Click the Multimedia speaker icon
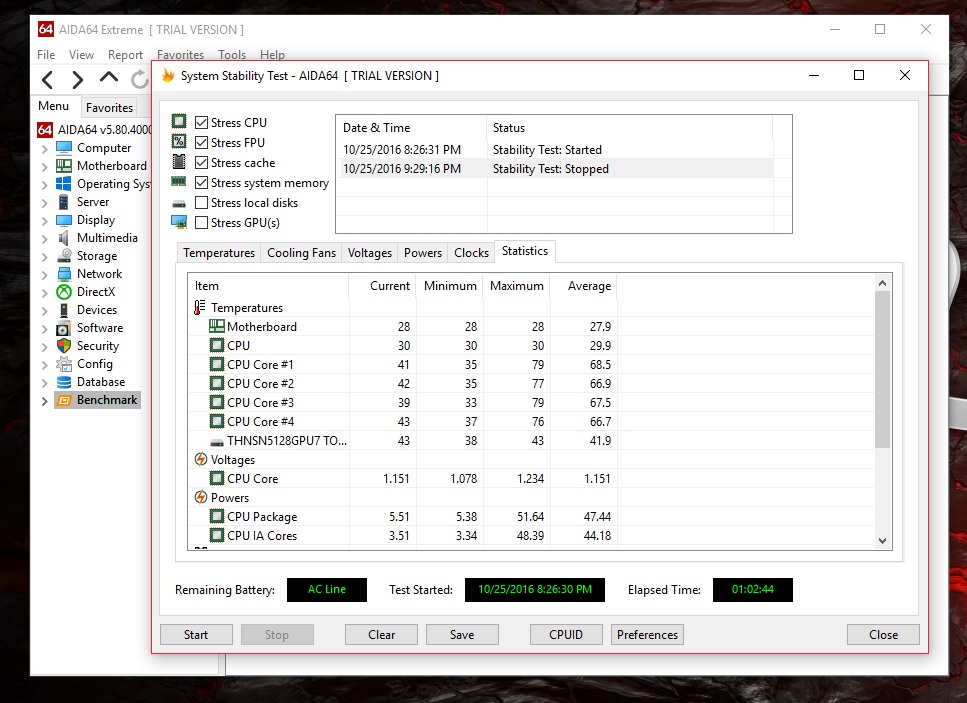This screenshot has width=967, height=703. 64,238
